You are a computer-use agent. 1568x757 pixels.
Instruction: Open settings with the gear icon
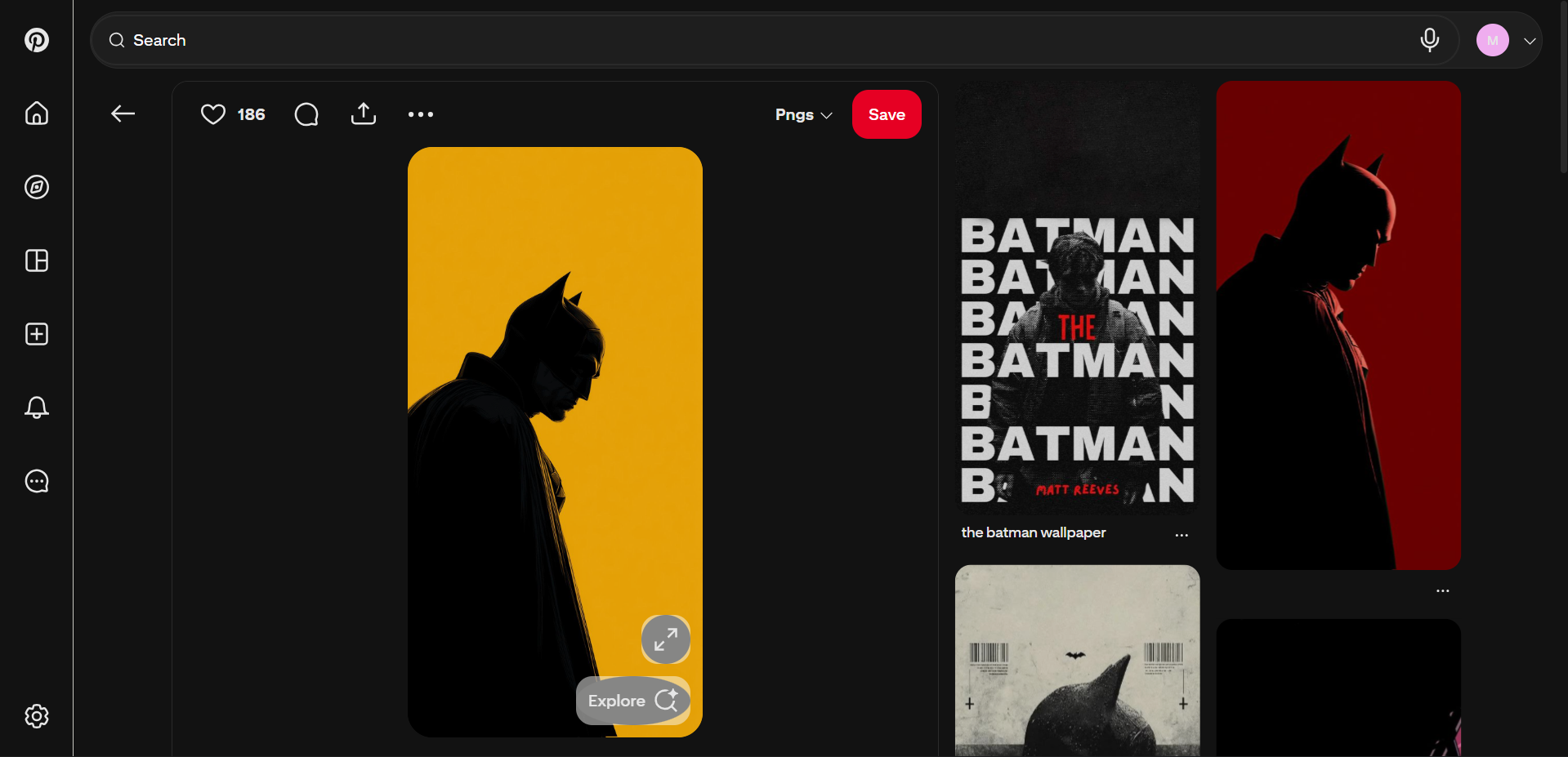36,716
